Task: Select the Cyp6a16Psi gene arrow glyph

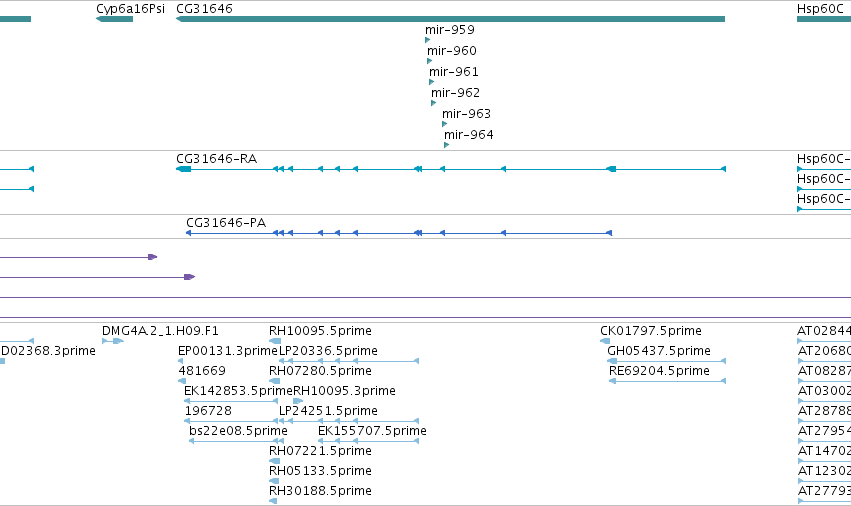Action: [x=115, y=19]
